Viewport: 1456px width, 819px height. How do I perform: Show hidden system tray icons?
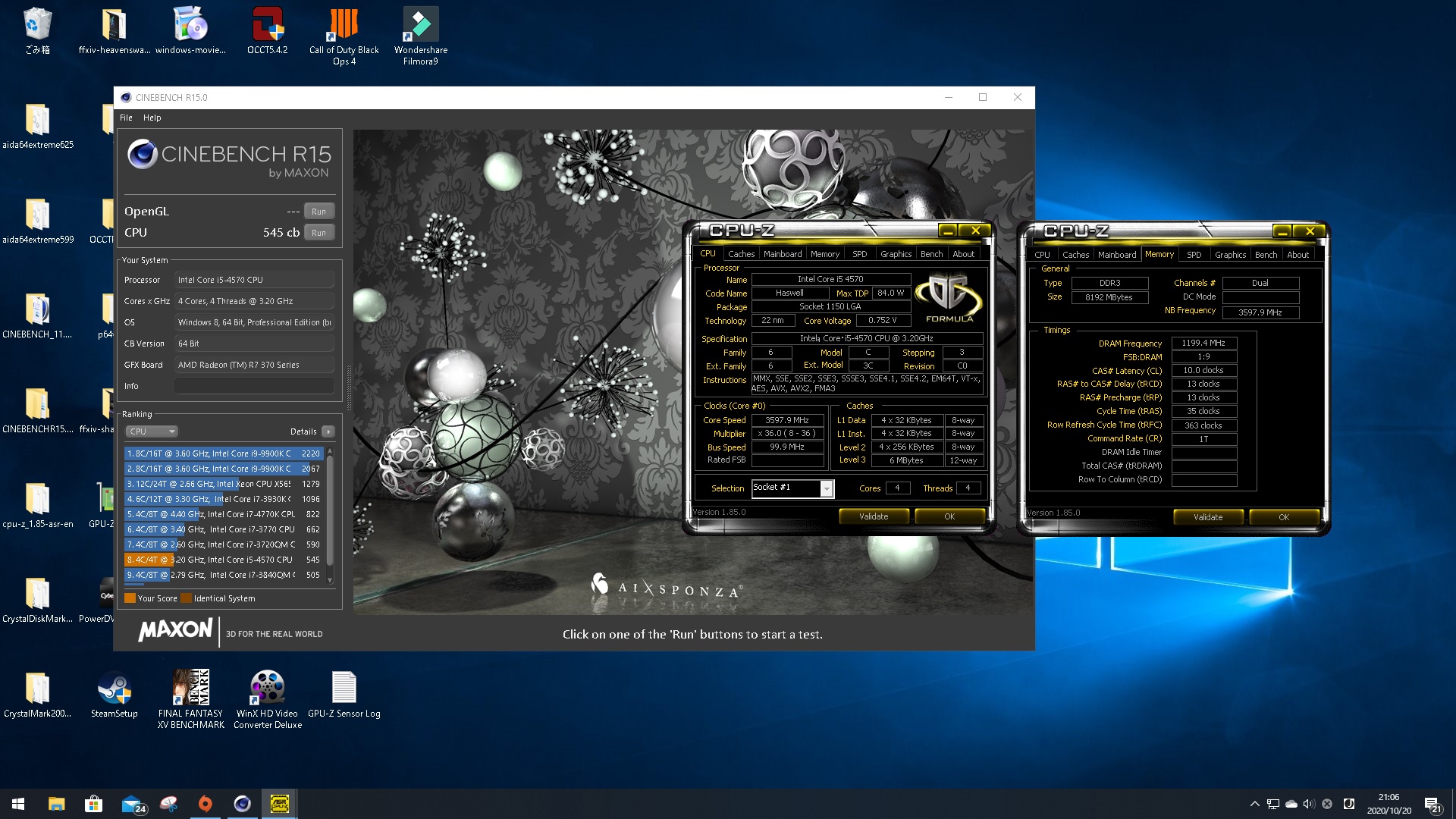(x=1255, y=804)
